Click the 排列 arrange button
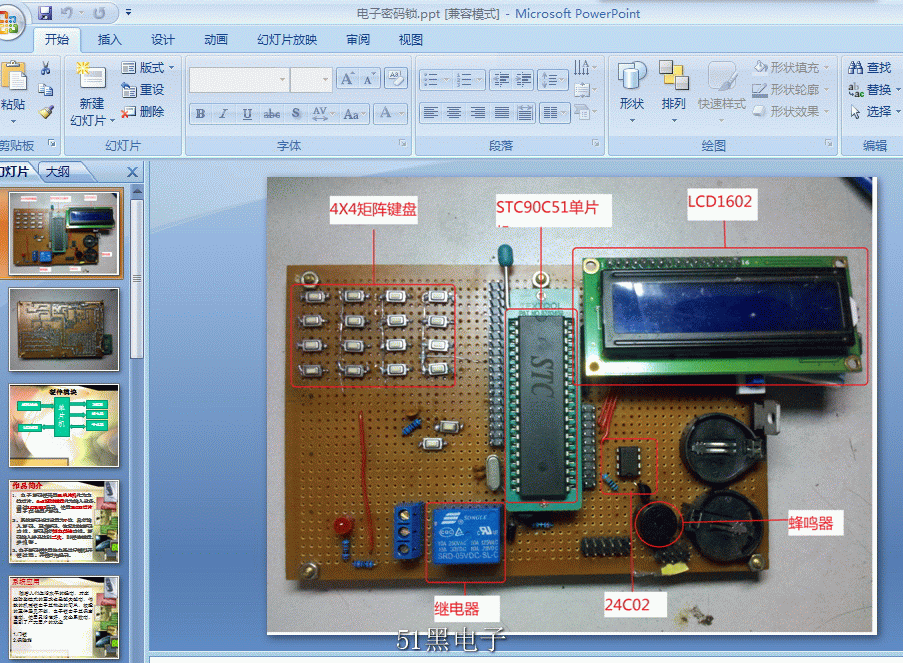 [673, 91]
